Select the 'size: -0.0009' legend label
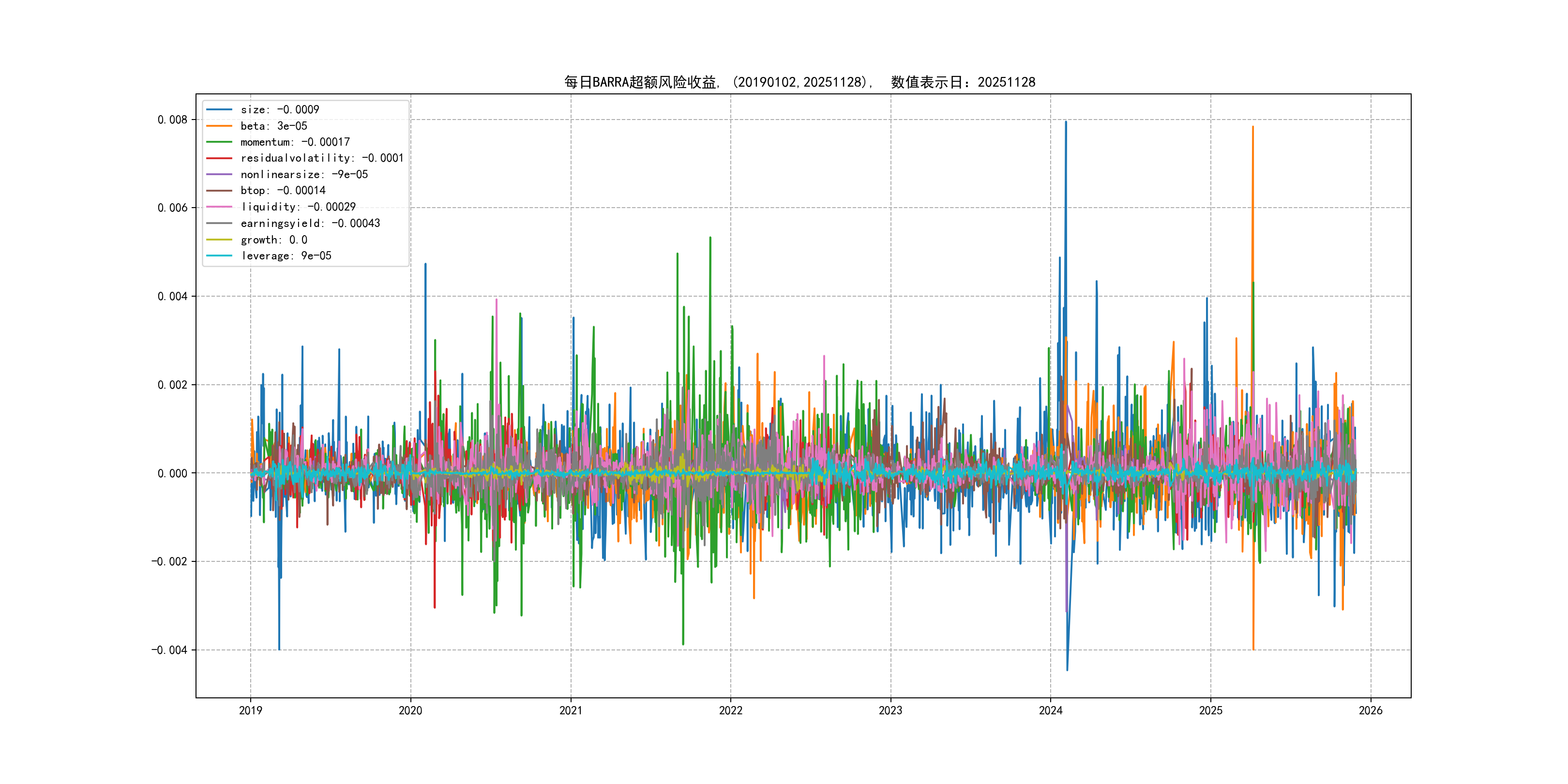Image resolution: width=1568 pixels, height=784 pixels. click(x=279, y=109)
